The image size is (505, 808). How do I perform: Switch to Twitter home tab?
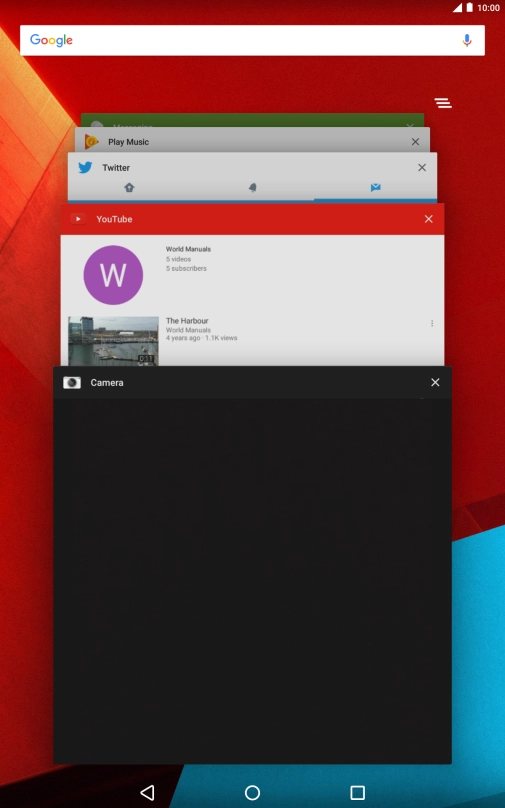pos(129,188)
